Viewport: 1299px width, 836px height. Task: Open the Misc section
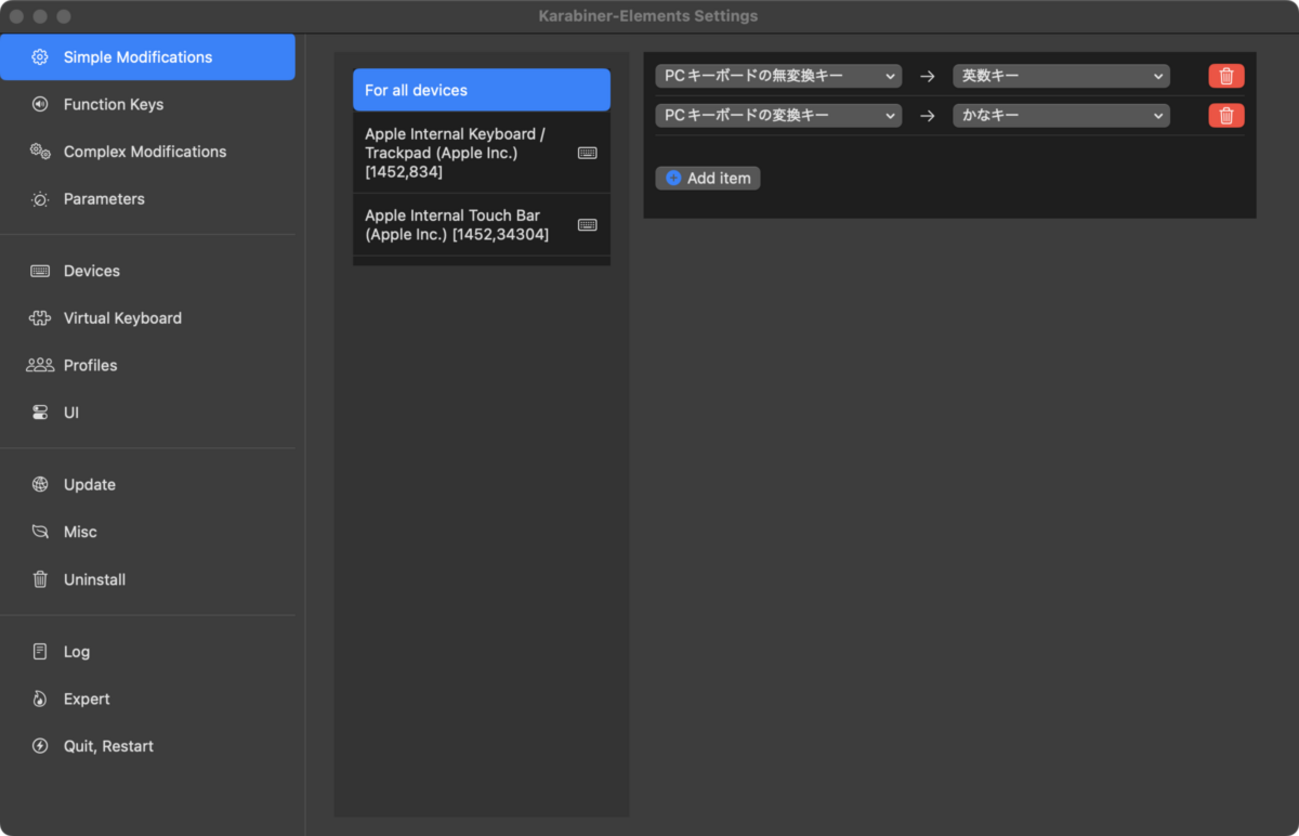148,532
